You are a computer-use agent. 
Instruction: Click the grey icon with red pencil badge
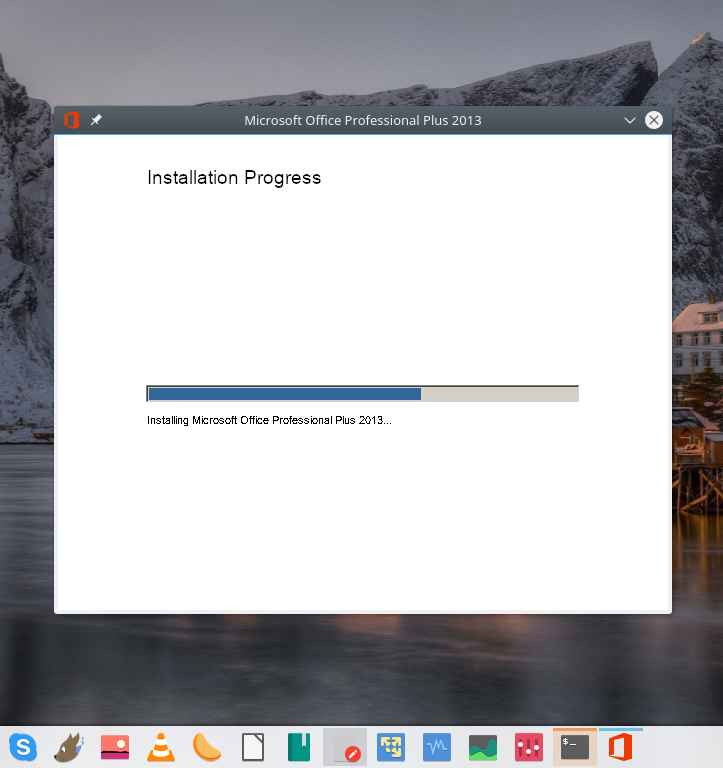(x=345, y=747)
